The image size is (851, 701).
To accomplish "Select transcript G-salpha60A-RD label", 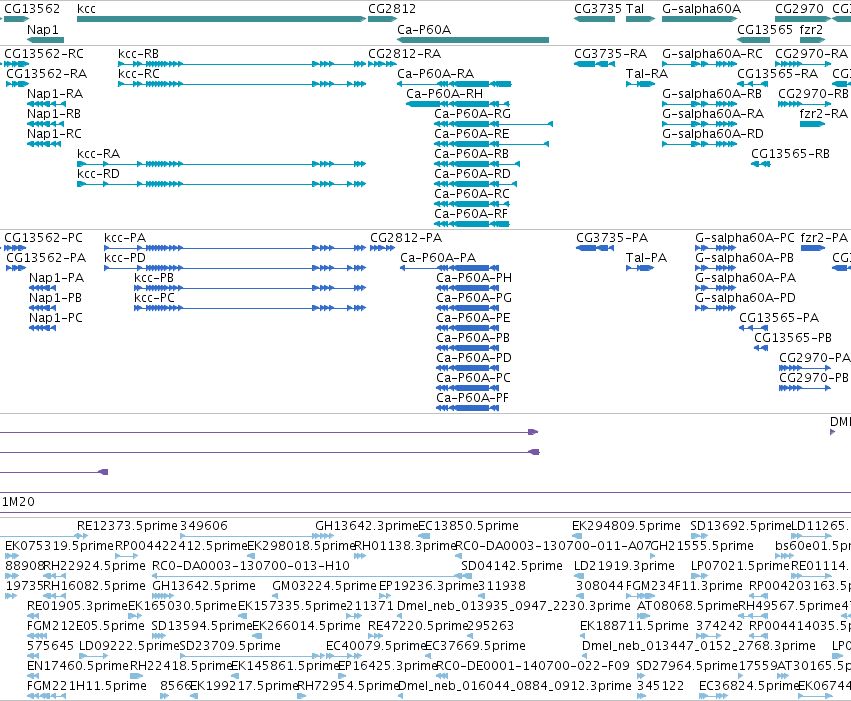I will 713,134.
